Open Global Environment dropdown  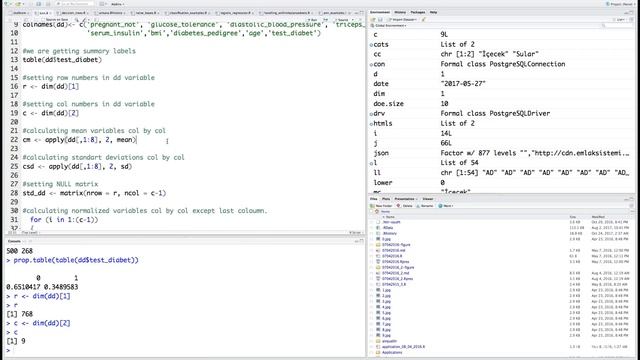(x=388, y=25)
